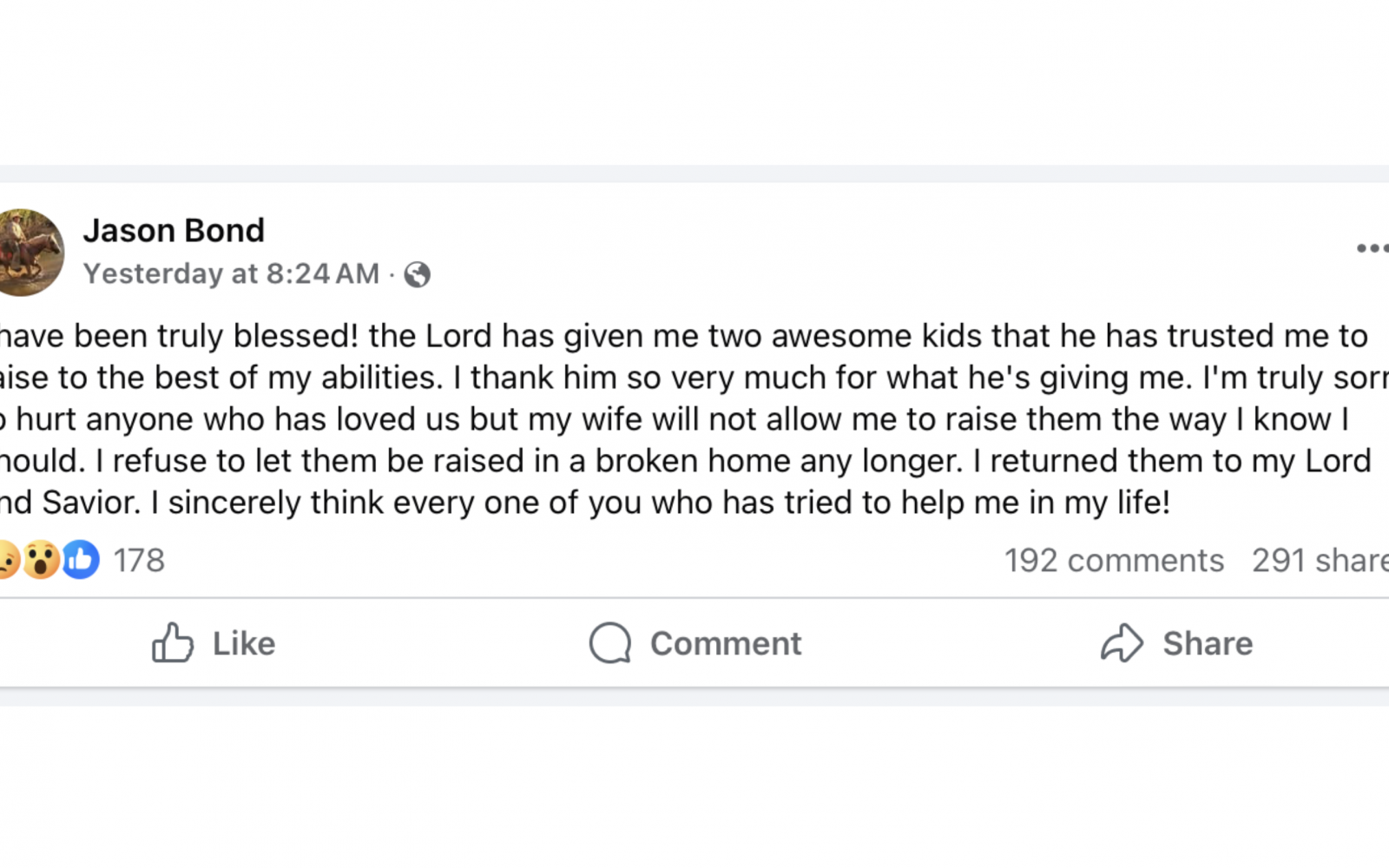
Task: Expand the full reactions list via 178 count
Action: pos(139,560)
